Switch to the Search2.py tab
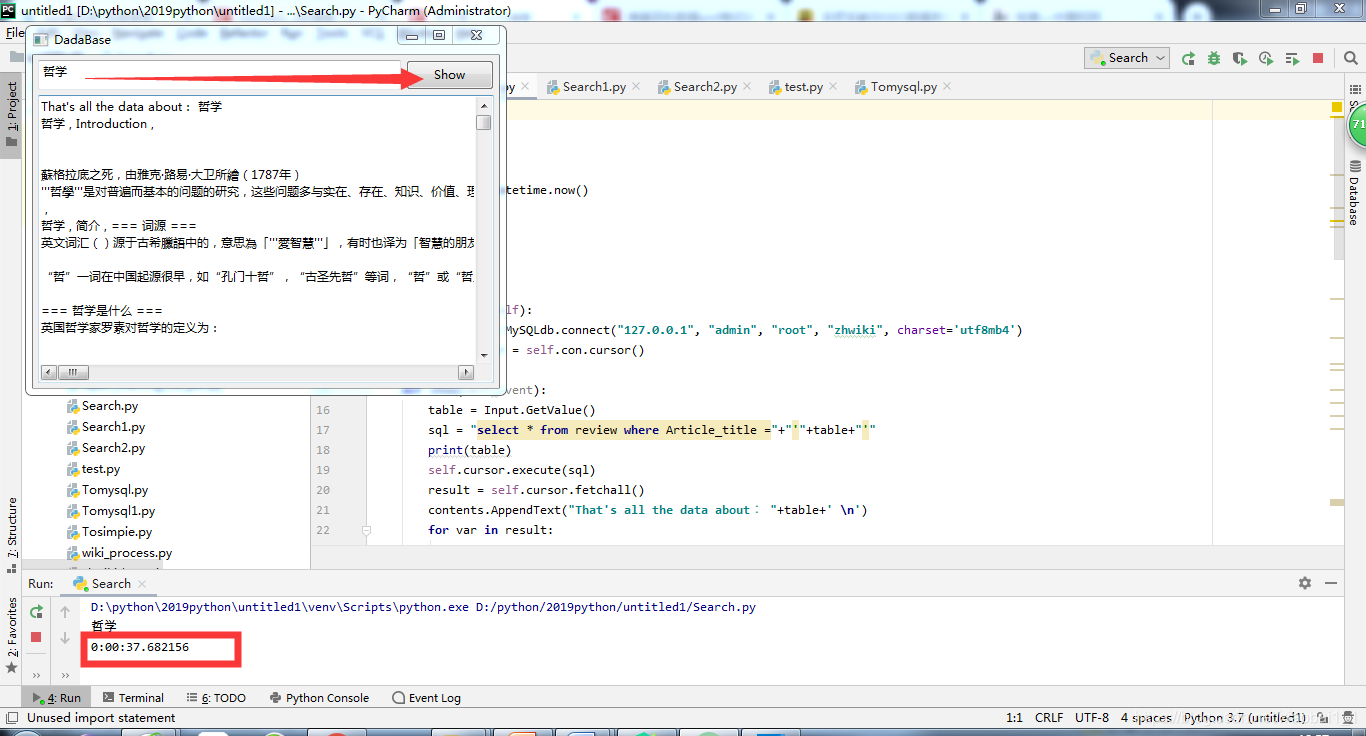The image size is (1366, 736). 705,87
